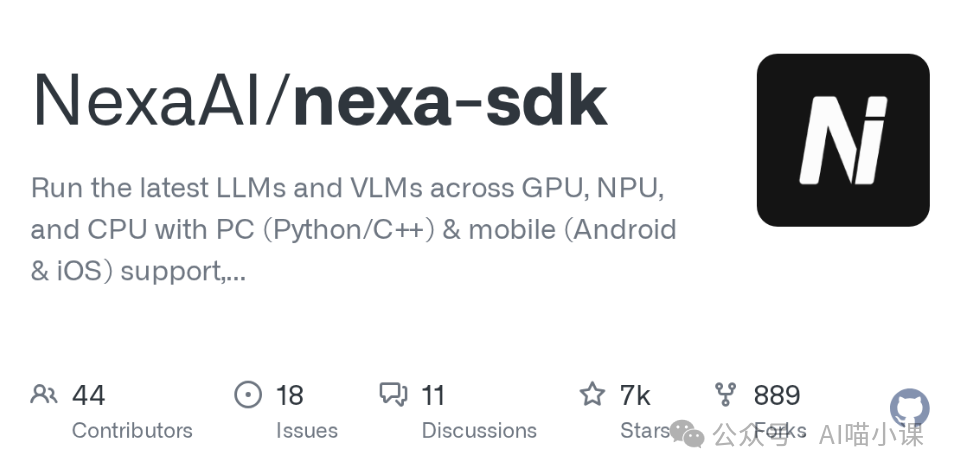Click the Forks branch icon
The height and width of the screenshot is (473, 954).
(x=726, y=395)
